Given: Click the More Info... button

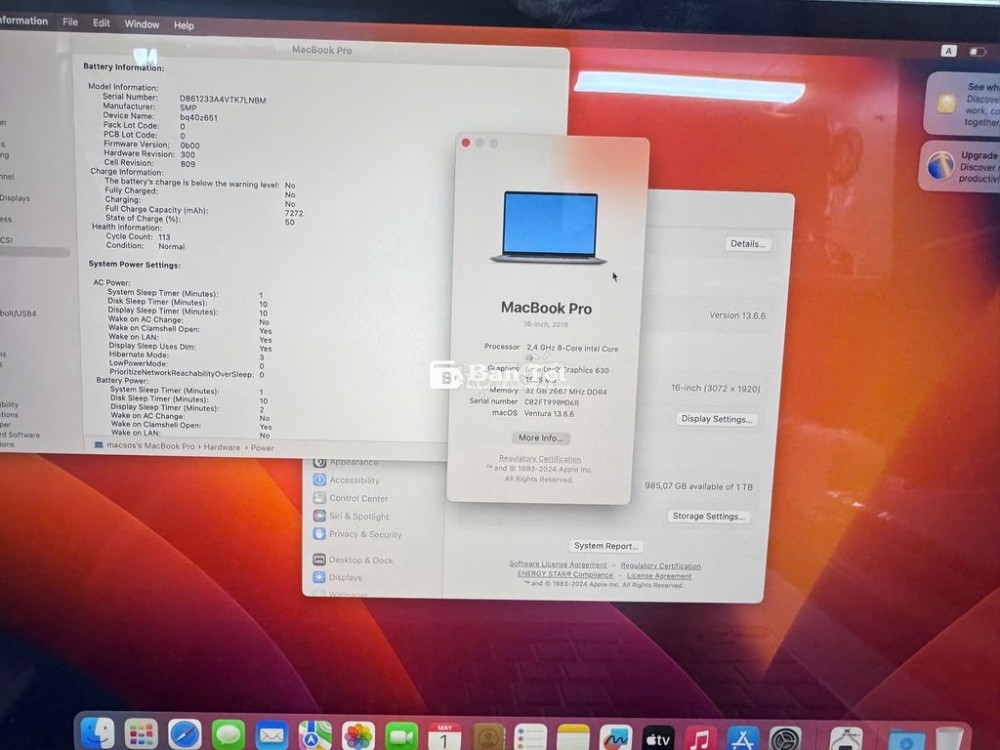Looking at the screenshot, I should pos(540,438).
